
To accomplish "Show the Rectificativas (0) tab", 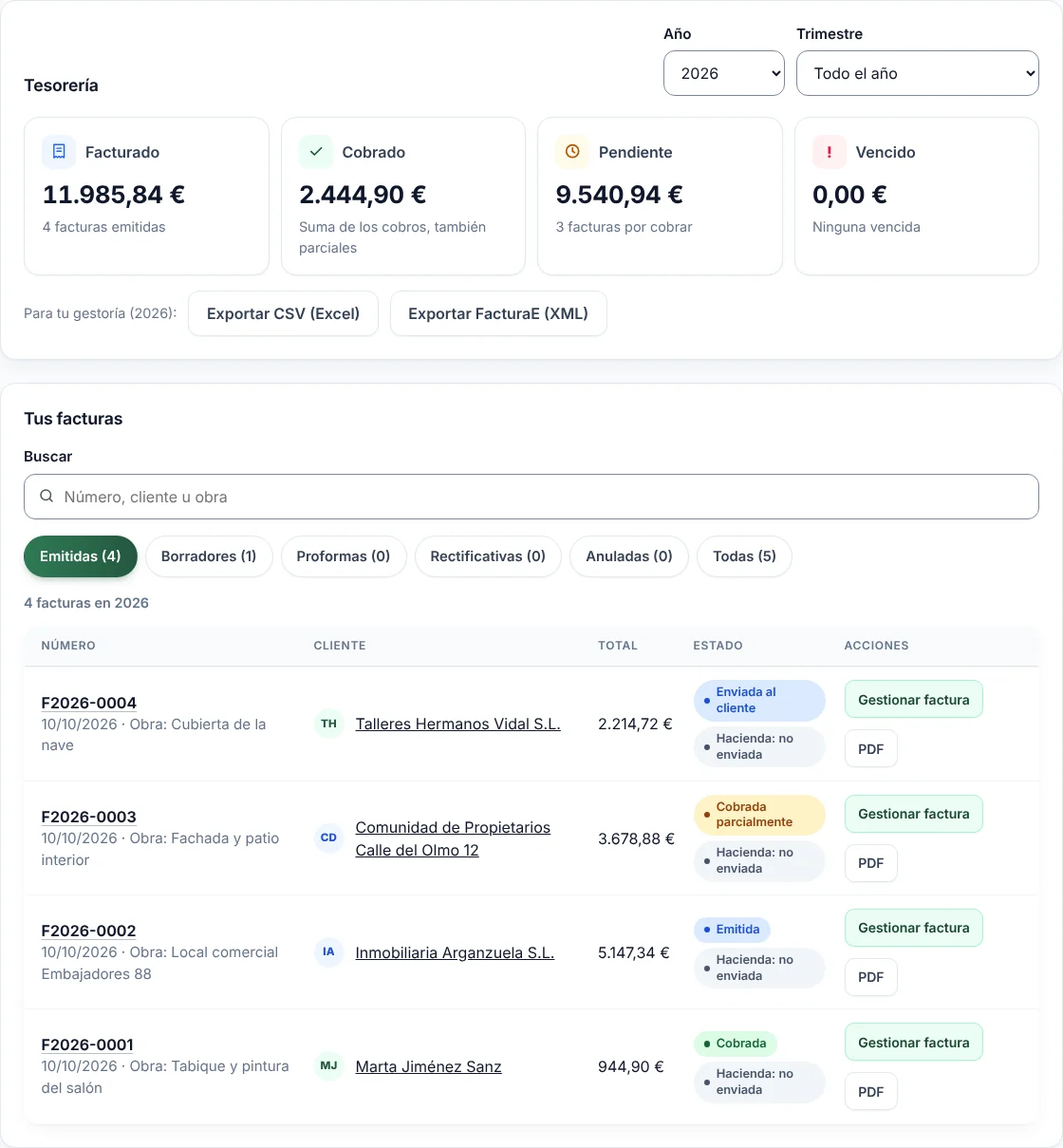I will point(488,556).
